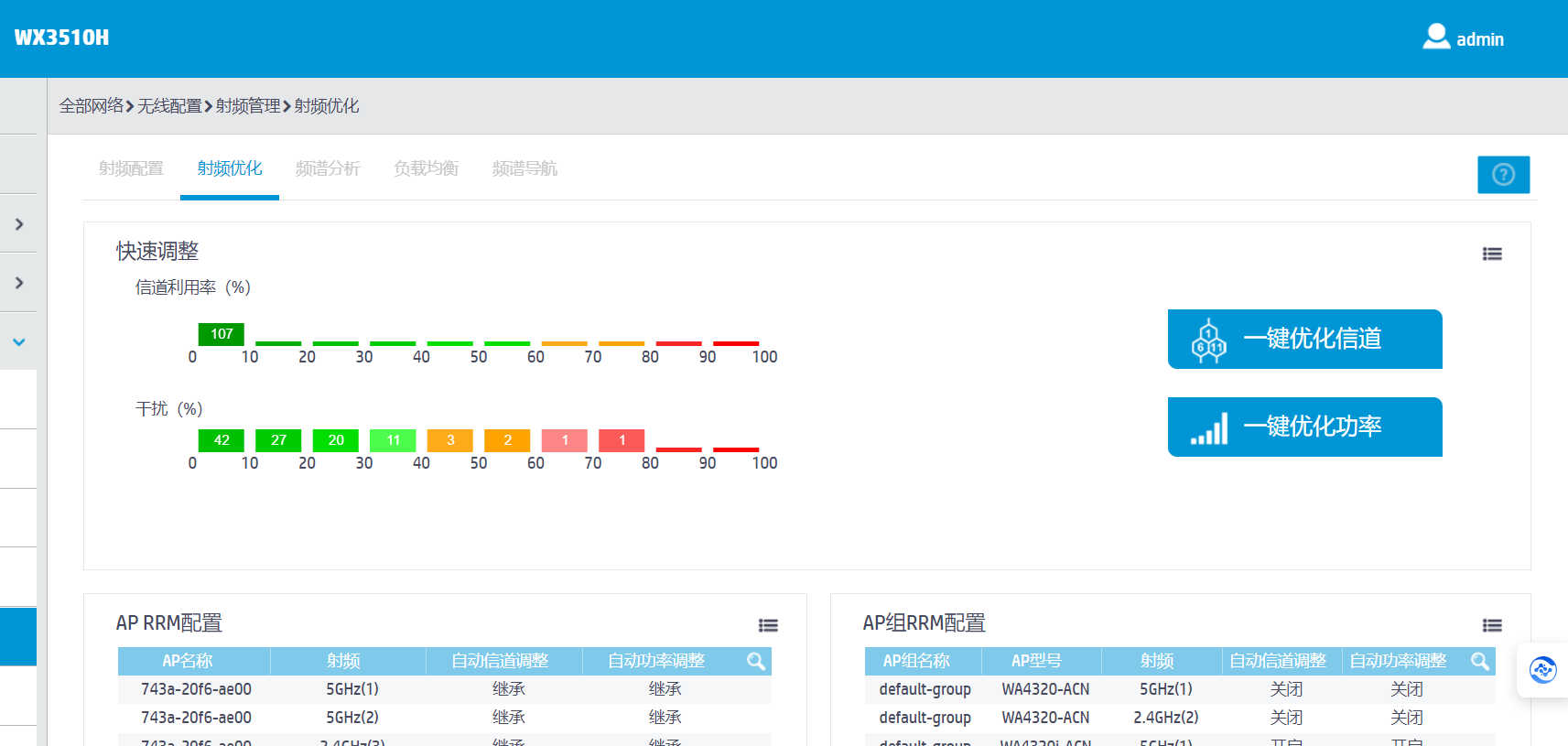Open the help question mark button
The height and width of the screenshot is (746, 1568).
(1503, 174)
